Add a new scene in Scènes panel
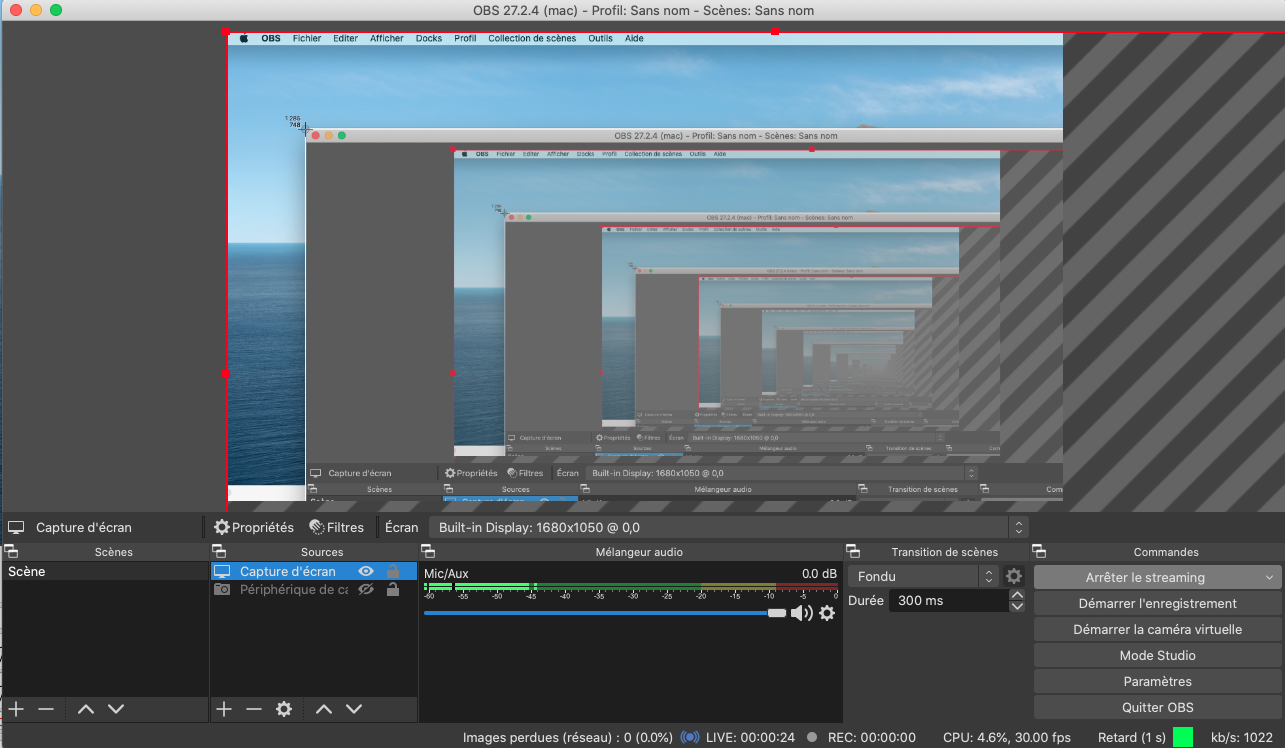Screen dimensions: 1285x748 [x=16, y=709]
